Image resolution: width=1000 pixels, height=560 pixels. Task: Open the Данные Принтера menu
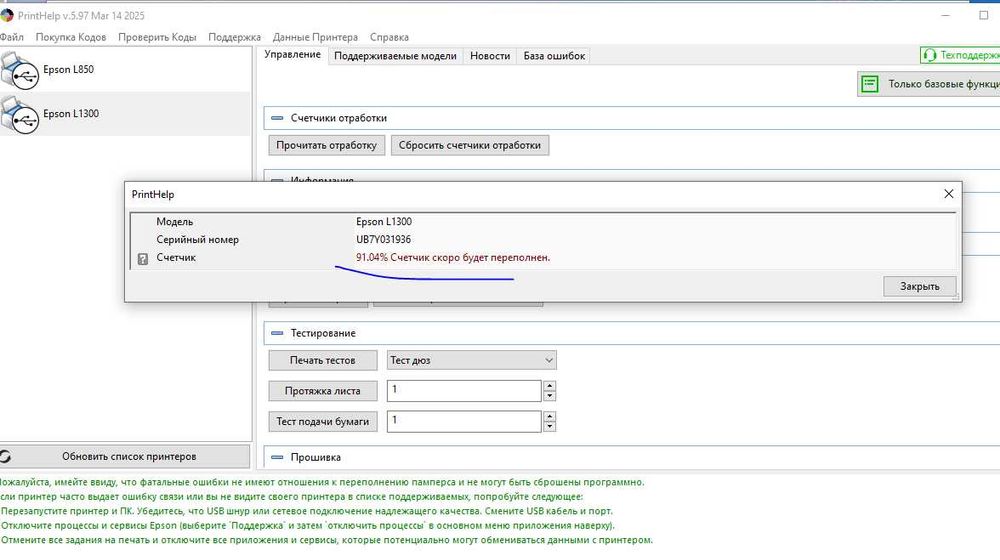(315, 38)
